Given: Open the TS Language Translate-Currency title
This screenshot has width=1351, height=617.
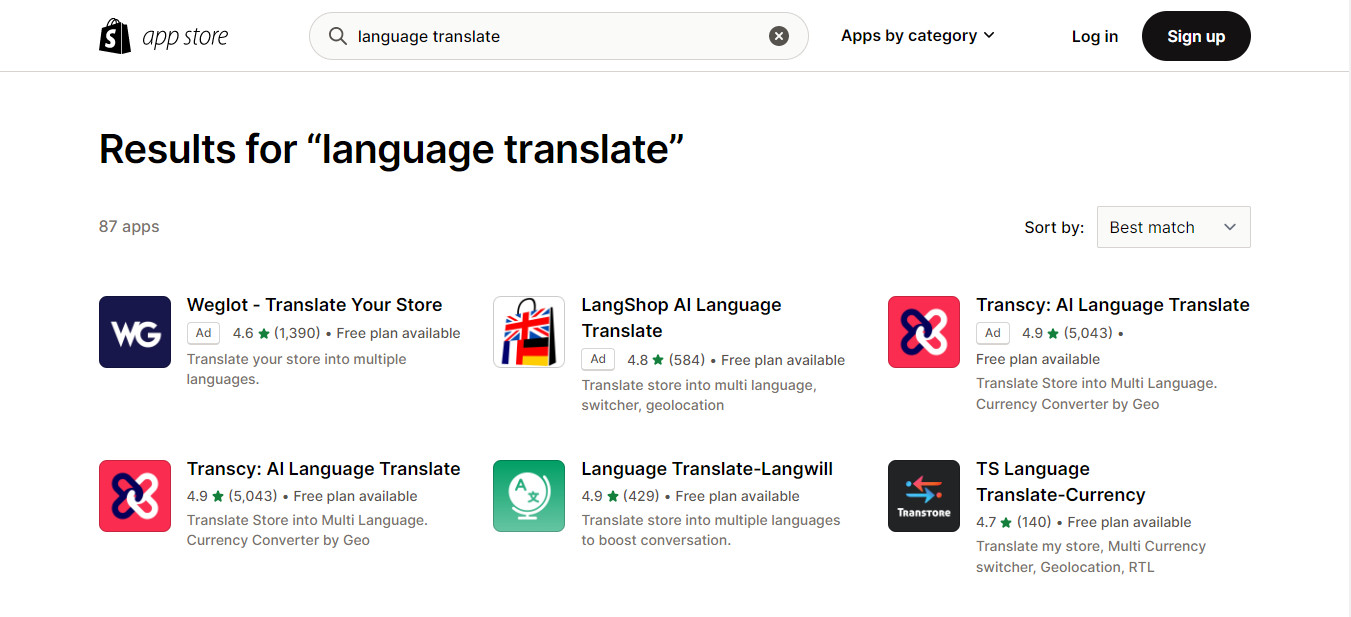Looking at the screenshot, I should point(1061,482).
